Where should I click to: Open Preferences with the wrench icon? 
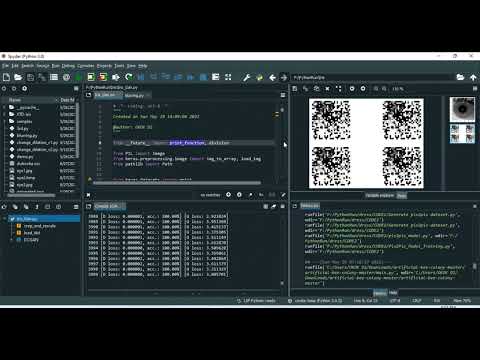(247, 78)
